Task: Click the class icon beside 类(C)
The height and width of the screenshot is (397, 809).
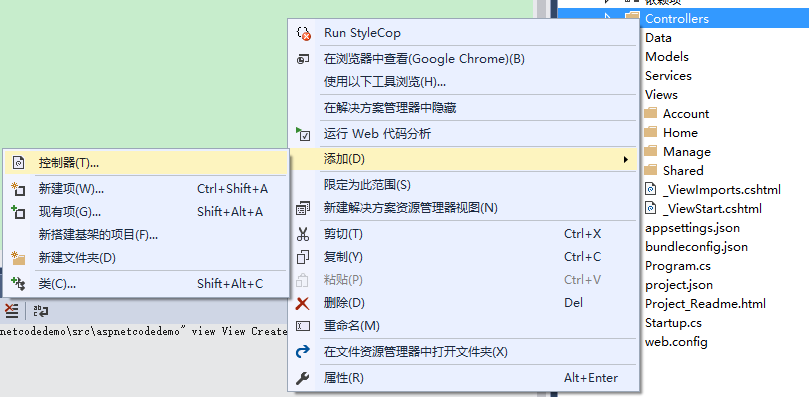Action: click(18, 283)
